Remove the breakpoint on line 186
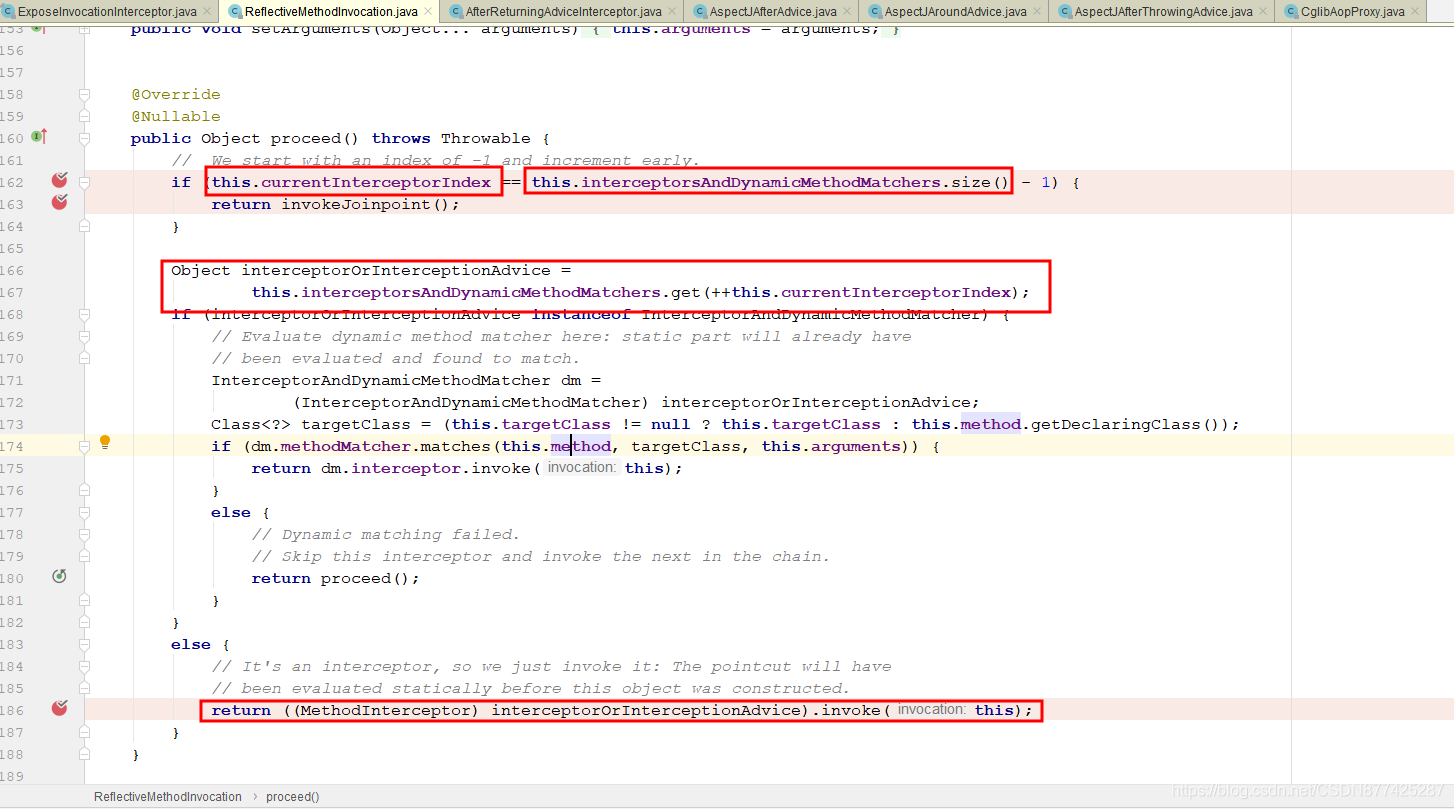 coord(59,708)
